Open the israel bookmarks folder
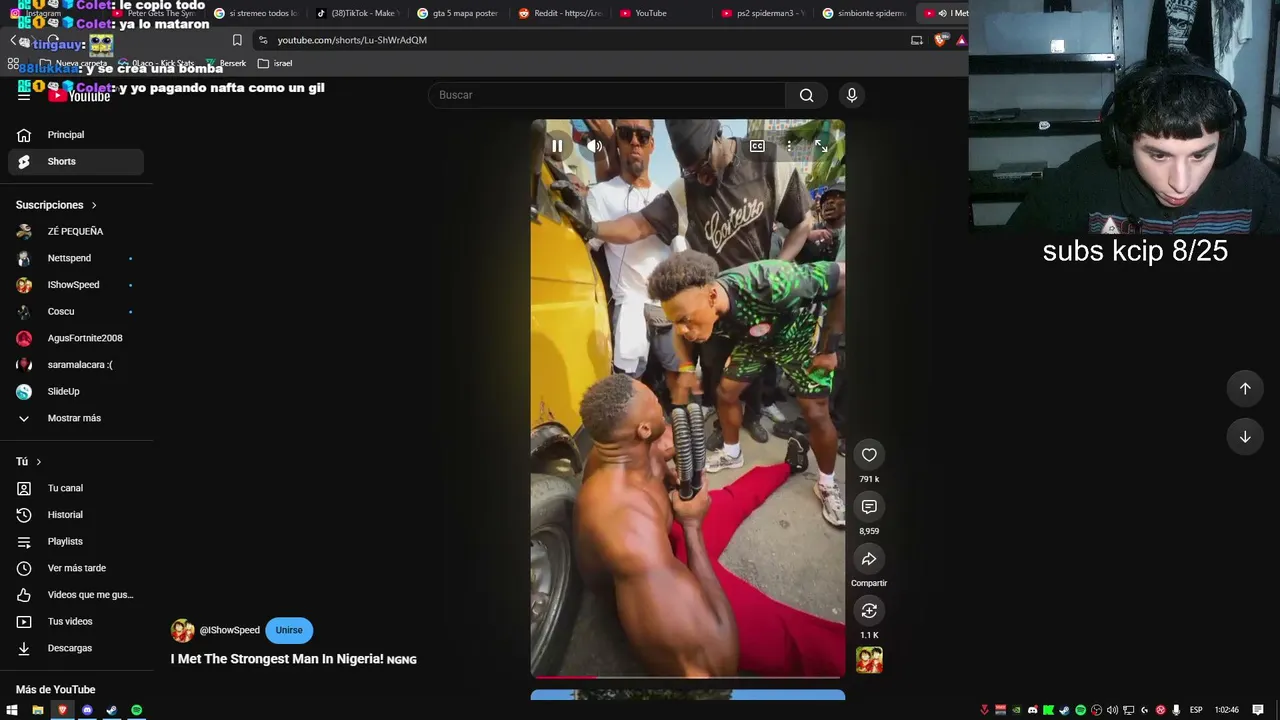The height and width of the screenshot is (720, 1280). (275, 63)
